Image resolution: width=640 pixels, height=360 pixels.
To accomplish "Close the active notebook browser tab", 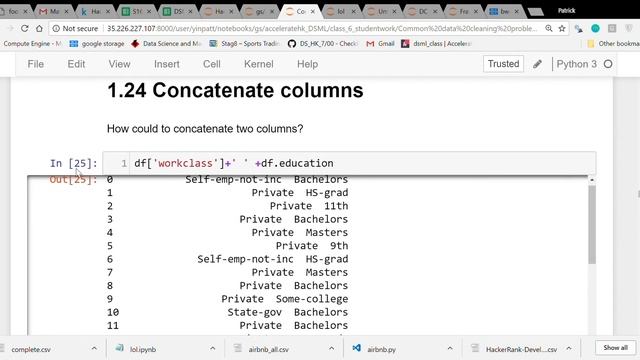I will click(x=313, y=11).
